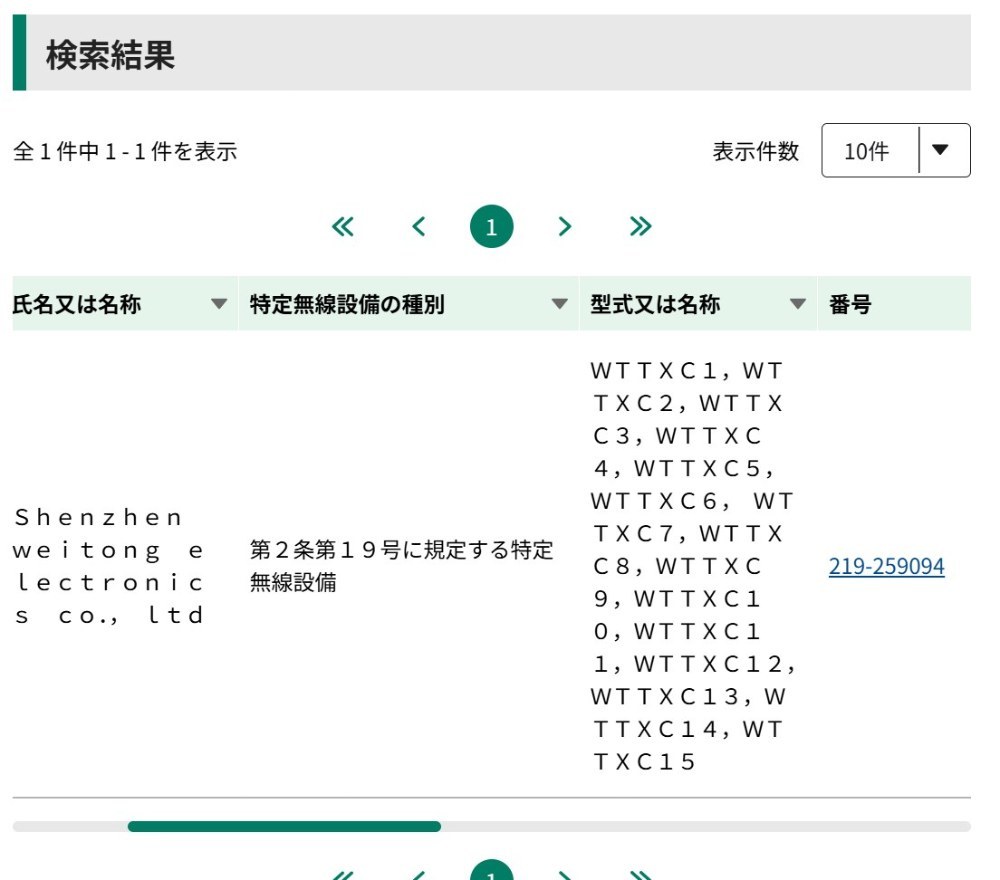Open the 10件 display count dropdown

pos(895,150)
